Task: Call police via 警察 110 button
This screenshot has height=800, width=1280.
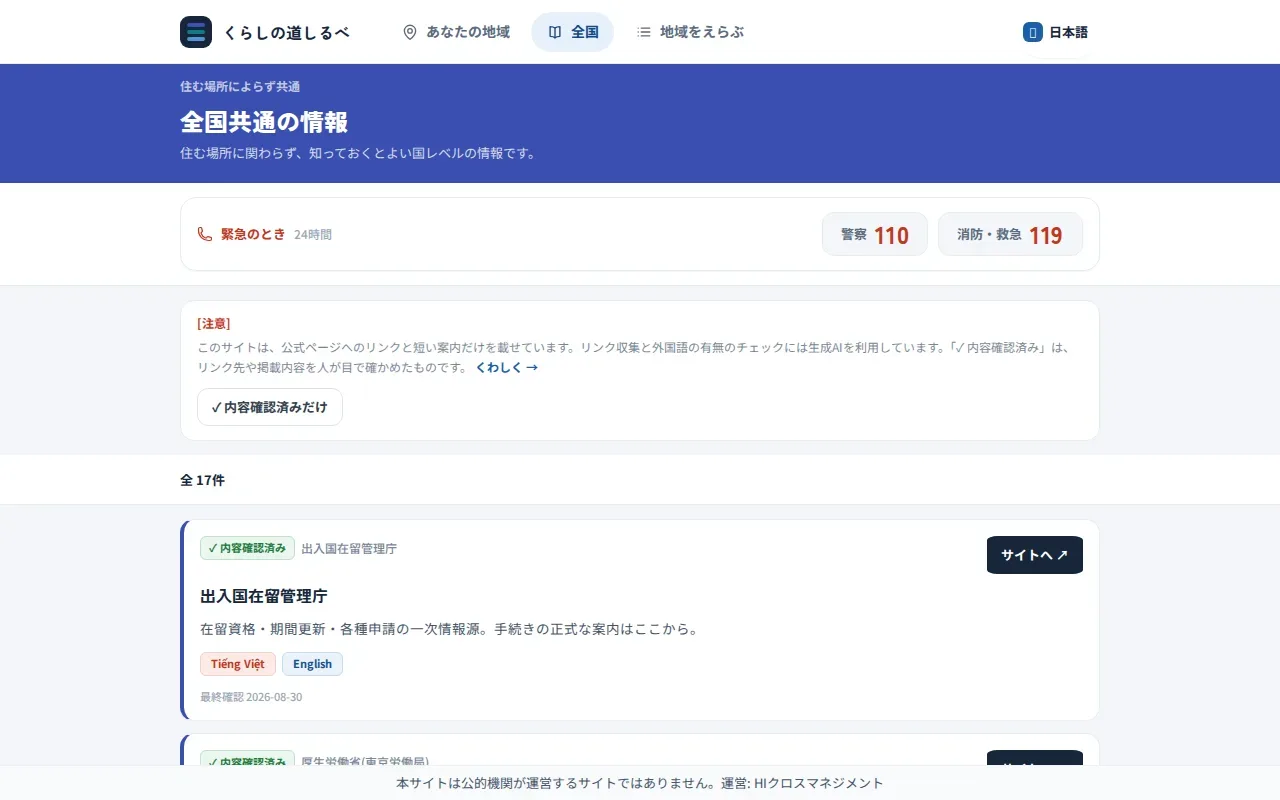Action: point(875,234)
